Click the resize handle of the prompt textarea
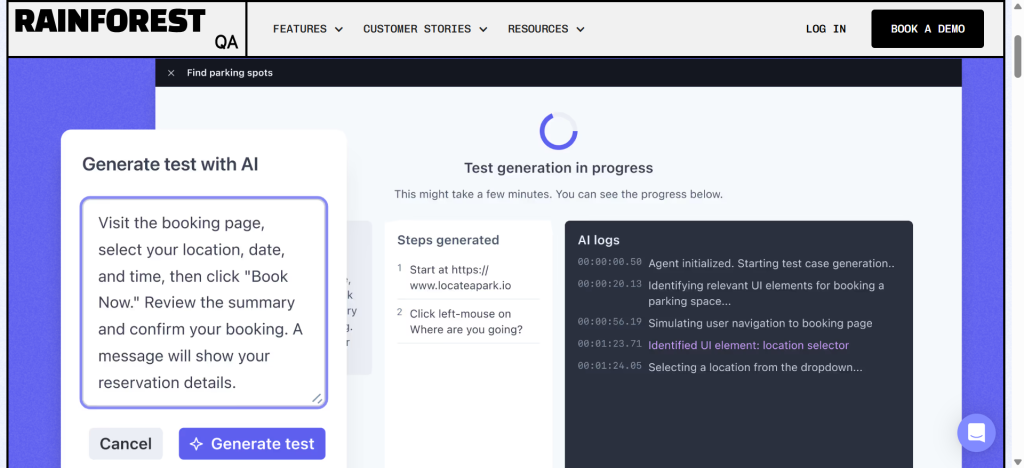Screen dimensions: 1024x468 (x=317, y=398)
